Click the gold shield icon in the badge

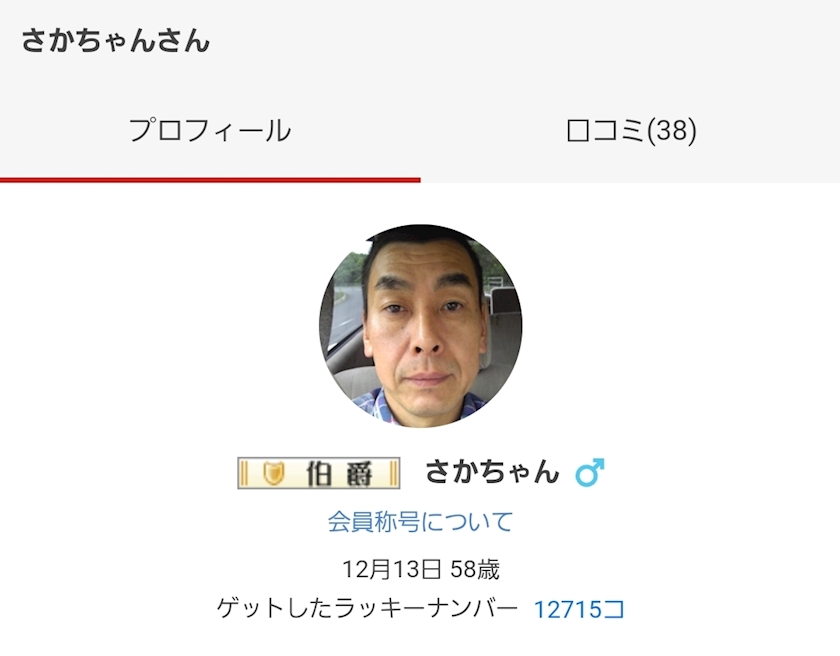[274, 473]
